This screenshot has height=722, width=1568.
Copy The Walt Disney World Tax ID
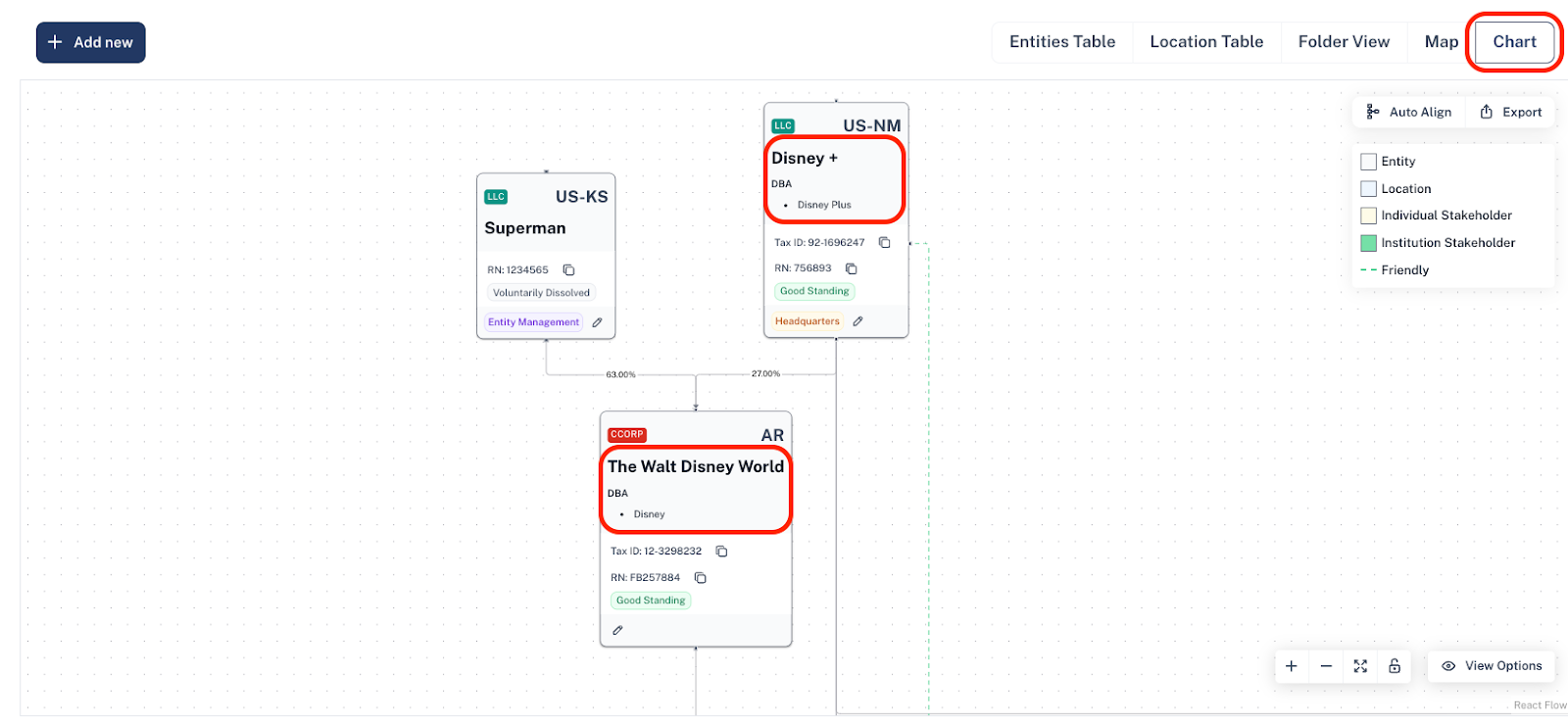tap(721, 552)
